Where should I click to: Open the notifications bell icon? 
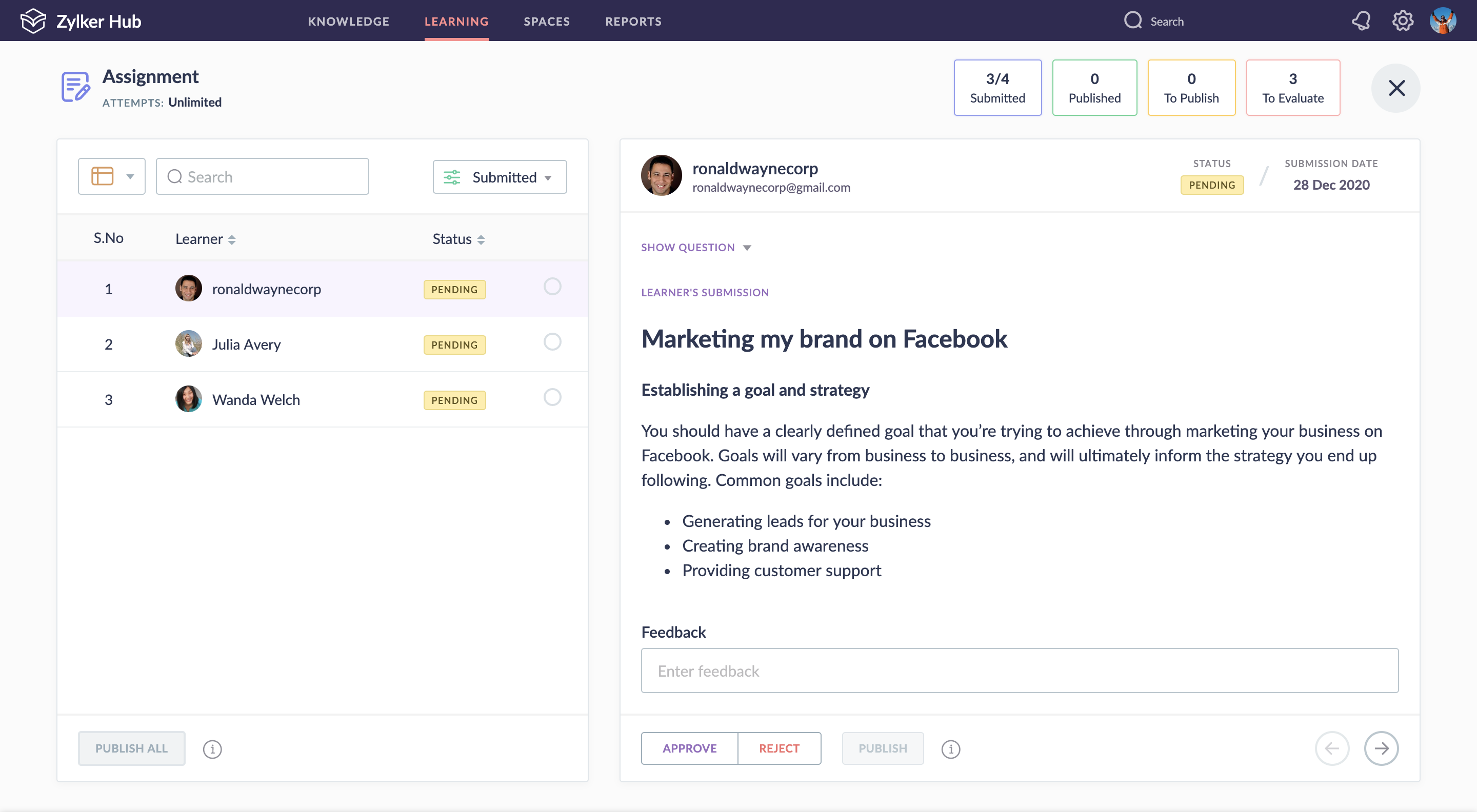pyautogui.click(x=1361, y=21)
